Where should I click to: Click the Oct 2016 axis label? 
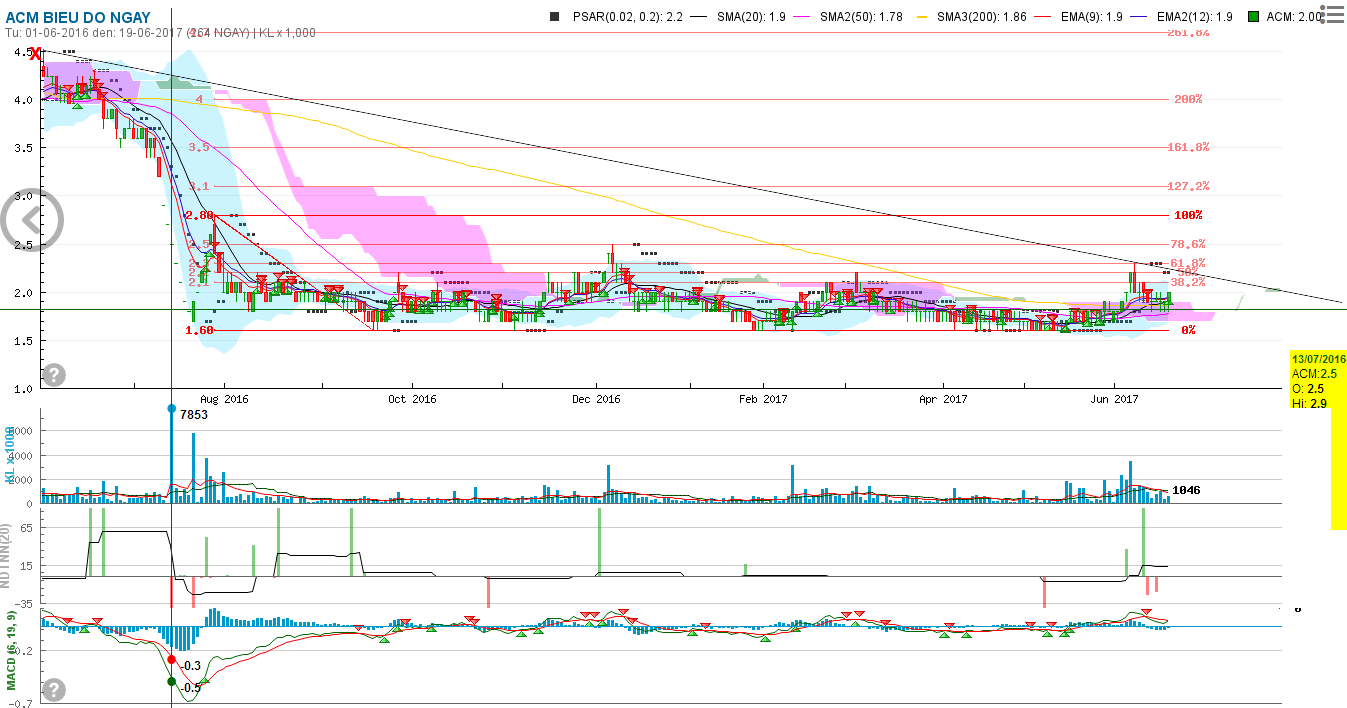coord(412,399)
